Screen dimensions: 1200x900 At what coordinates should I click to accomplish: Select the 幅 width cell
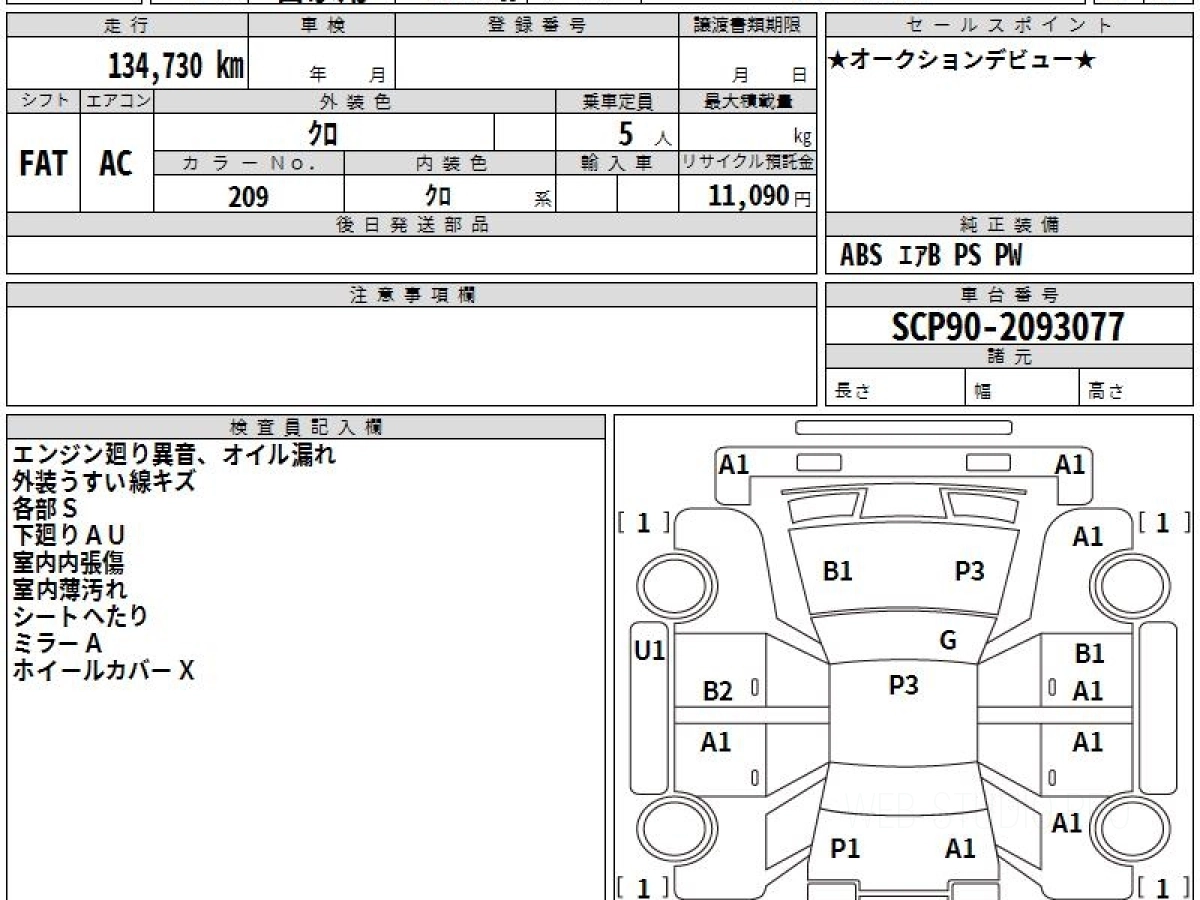1022,388
